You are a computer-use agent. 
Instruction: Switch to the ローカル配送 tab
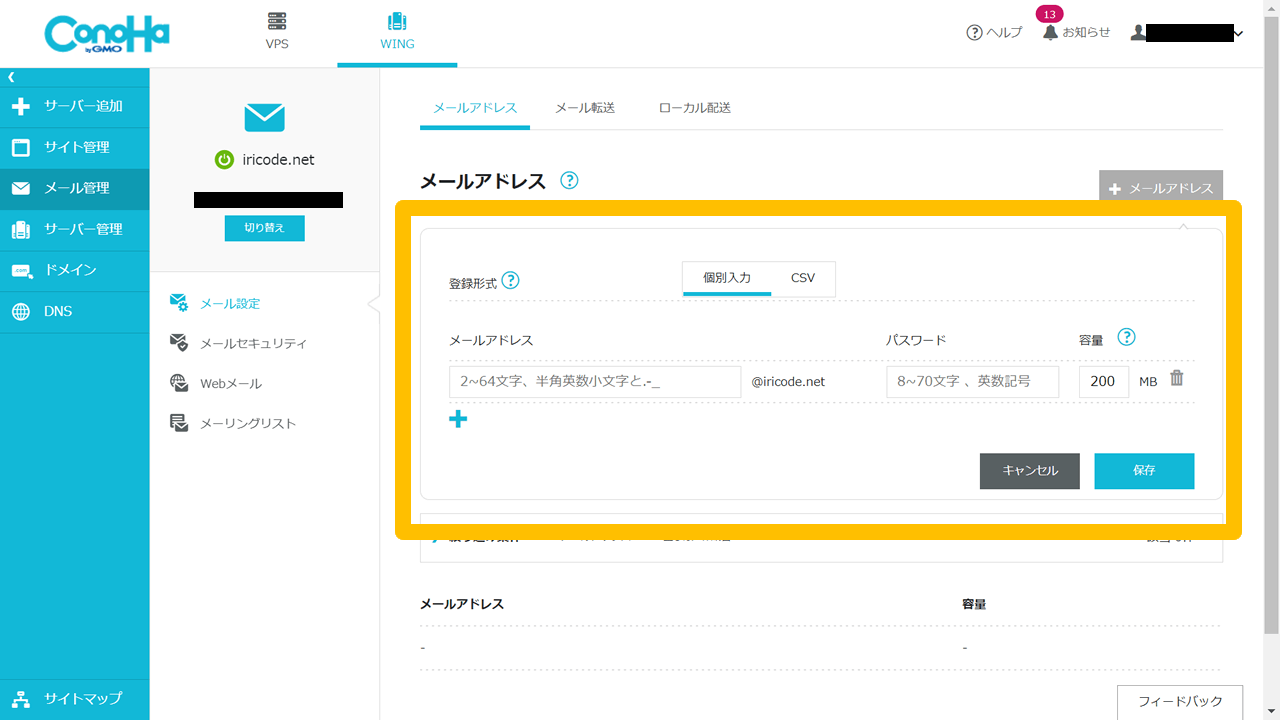click(x=695, y=107)
